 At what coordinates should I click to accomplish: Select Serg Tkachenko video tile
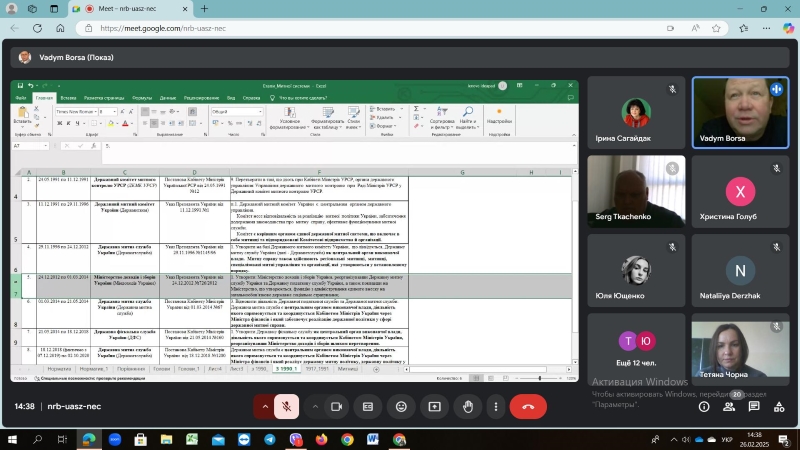coord(636,191)
